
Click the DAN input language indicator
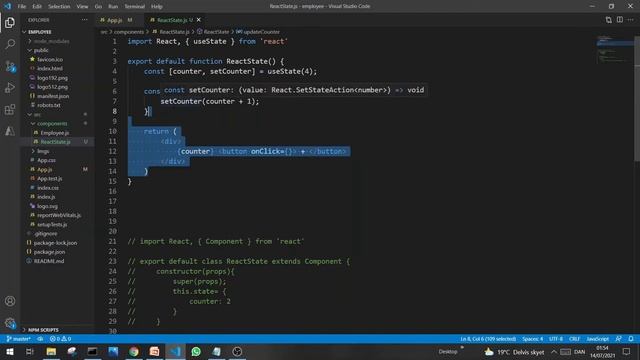(579, 351)
